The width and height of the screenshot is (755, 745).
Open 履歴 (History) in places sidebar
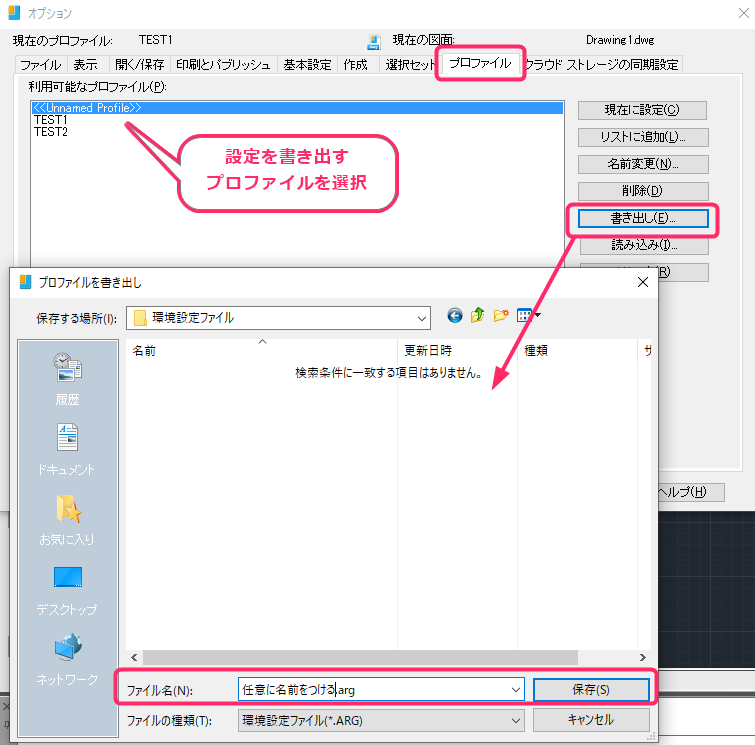pyautogui.click(x=67, y=379)
